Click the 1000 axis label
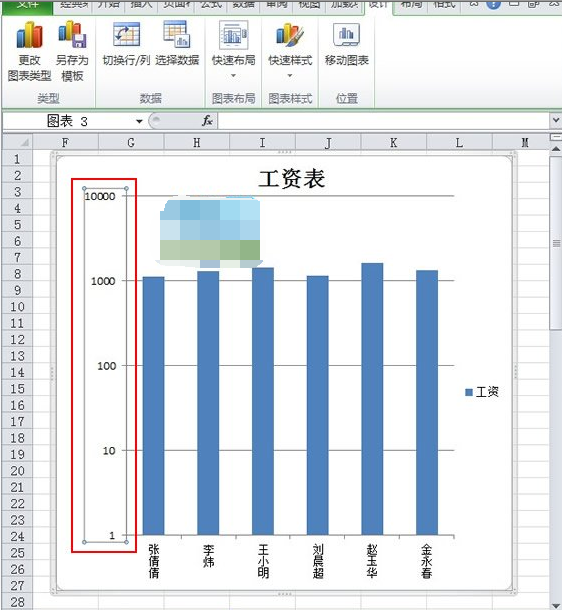This screenshot has height=610, width=562. pos(103,281)
